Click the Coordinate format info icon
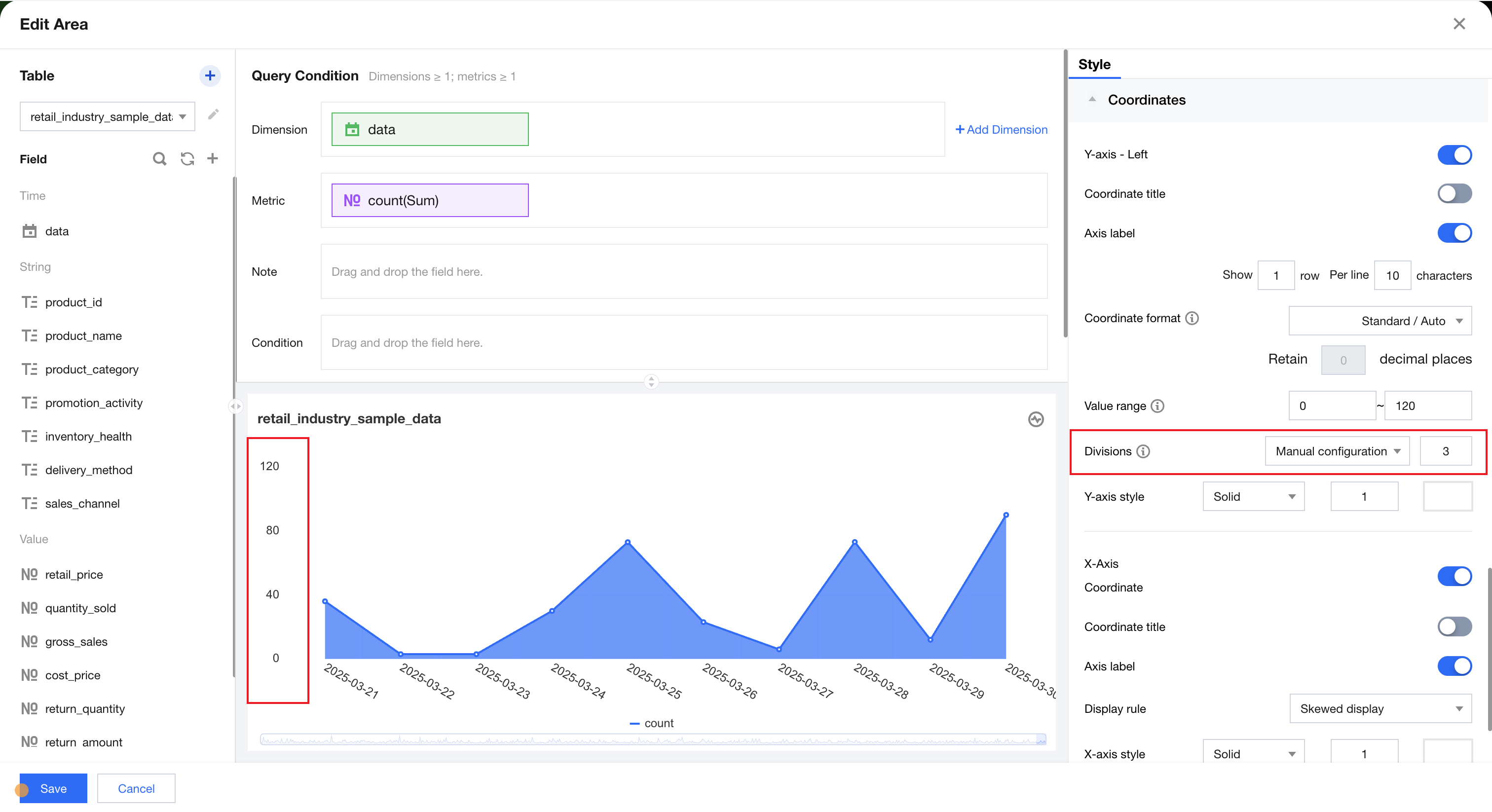The image size is (1492, 812). pos(1192,318)
